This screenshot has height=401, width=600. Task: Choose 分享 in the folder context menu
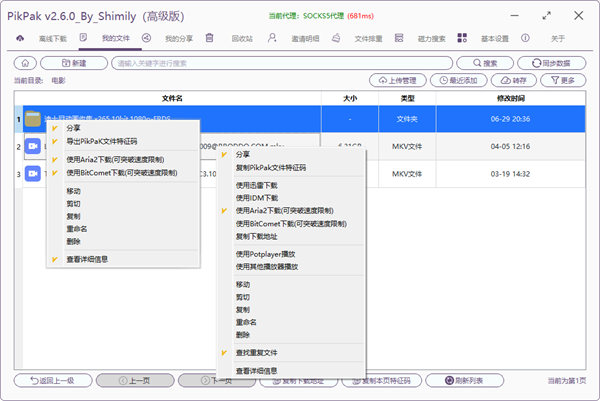(123, 128)
